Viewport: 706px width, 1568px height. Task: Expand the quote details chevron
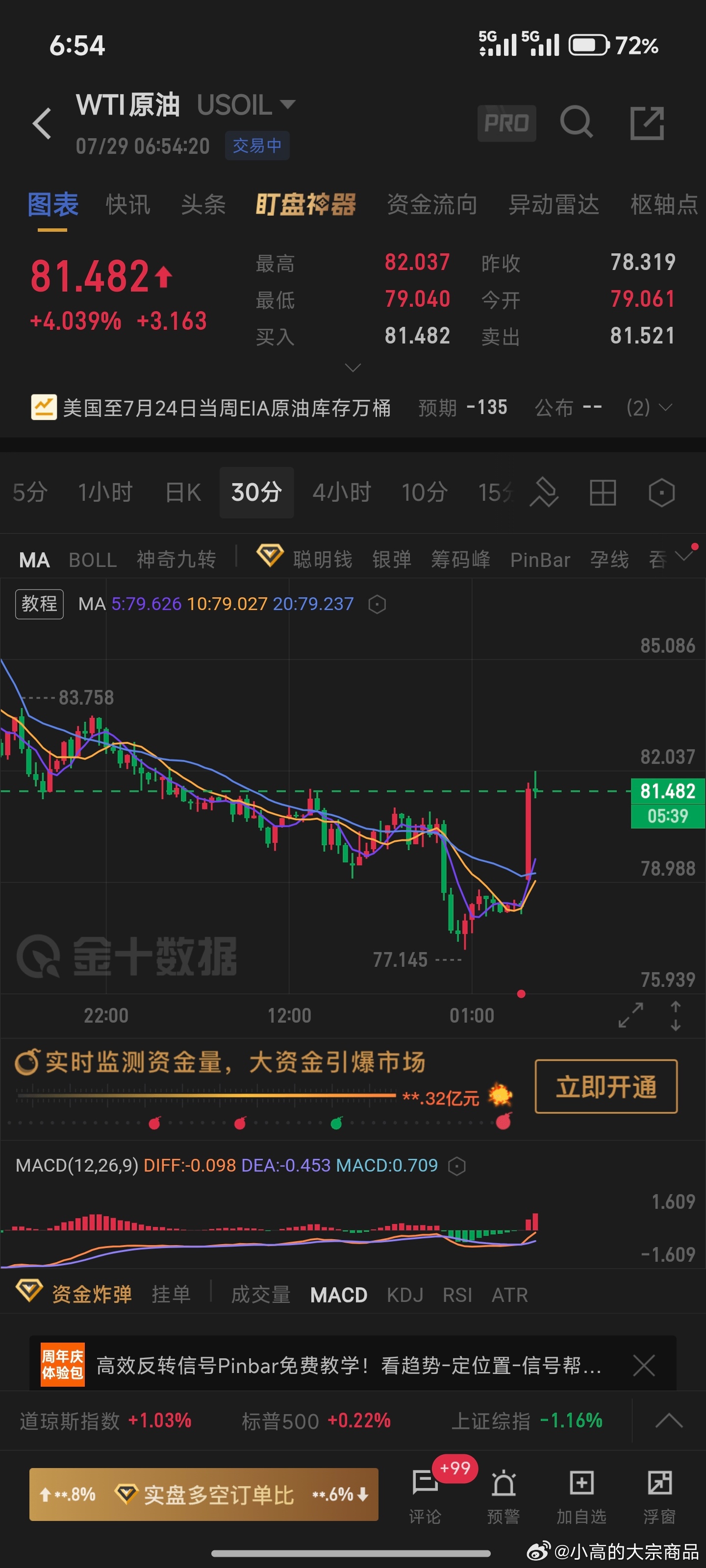tap(353, 367)
